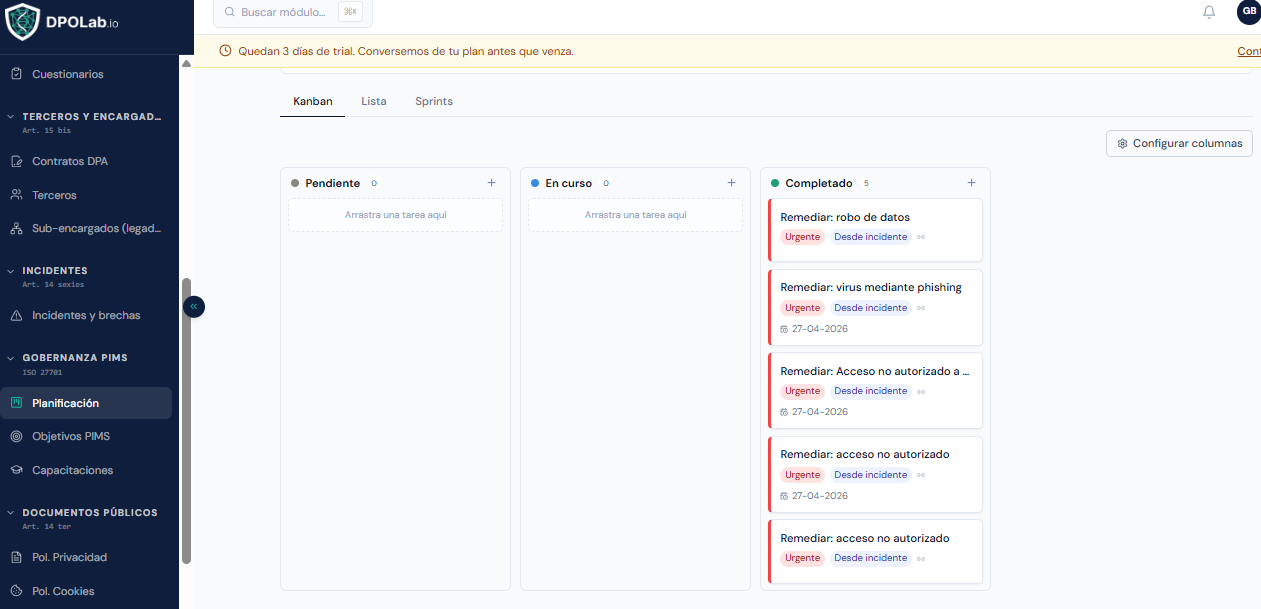The height and width of the screenshot is (609, 1261).
Task: Click the Terceros people icon
Action: (x=16, y=195)
